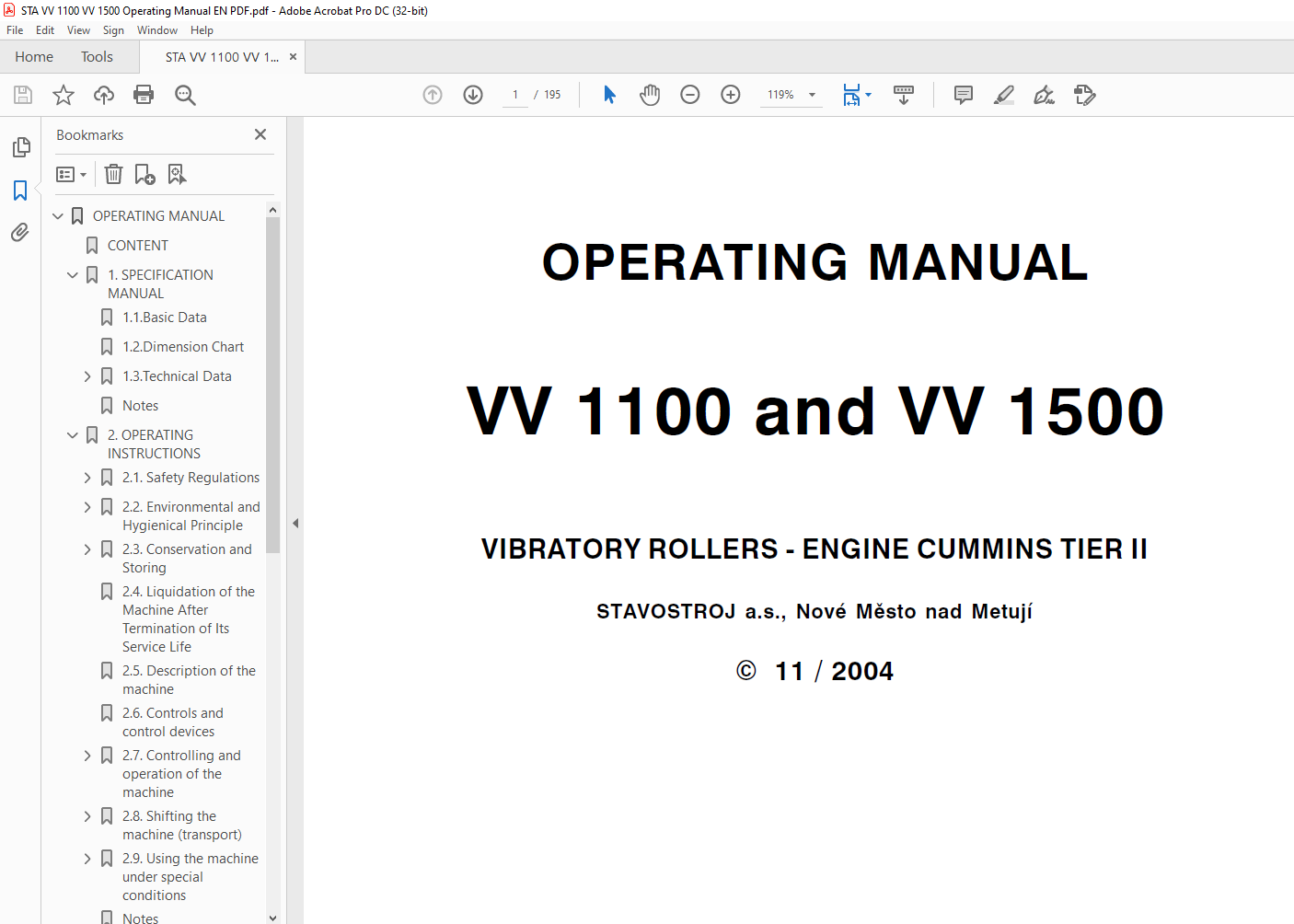The image size is (1294, 924).
Task: Go to previous page arrow
Action: [x=433, y=95]
